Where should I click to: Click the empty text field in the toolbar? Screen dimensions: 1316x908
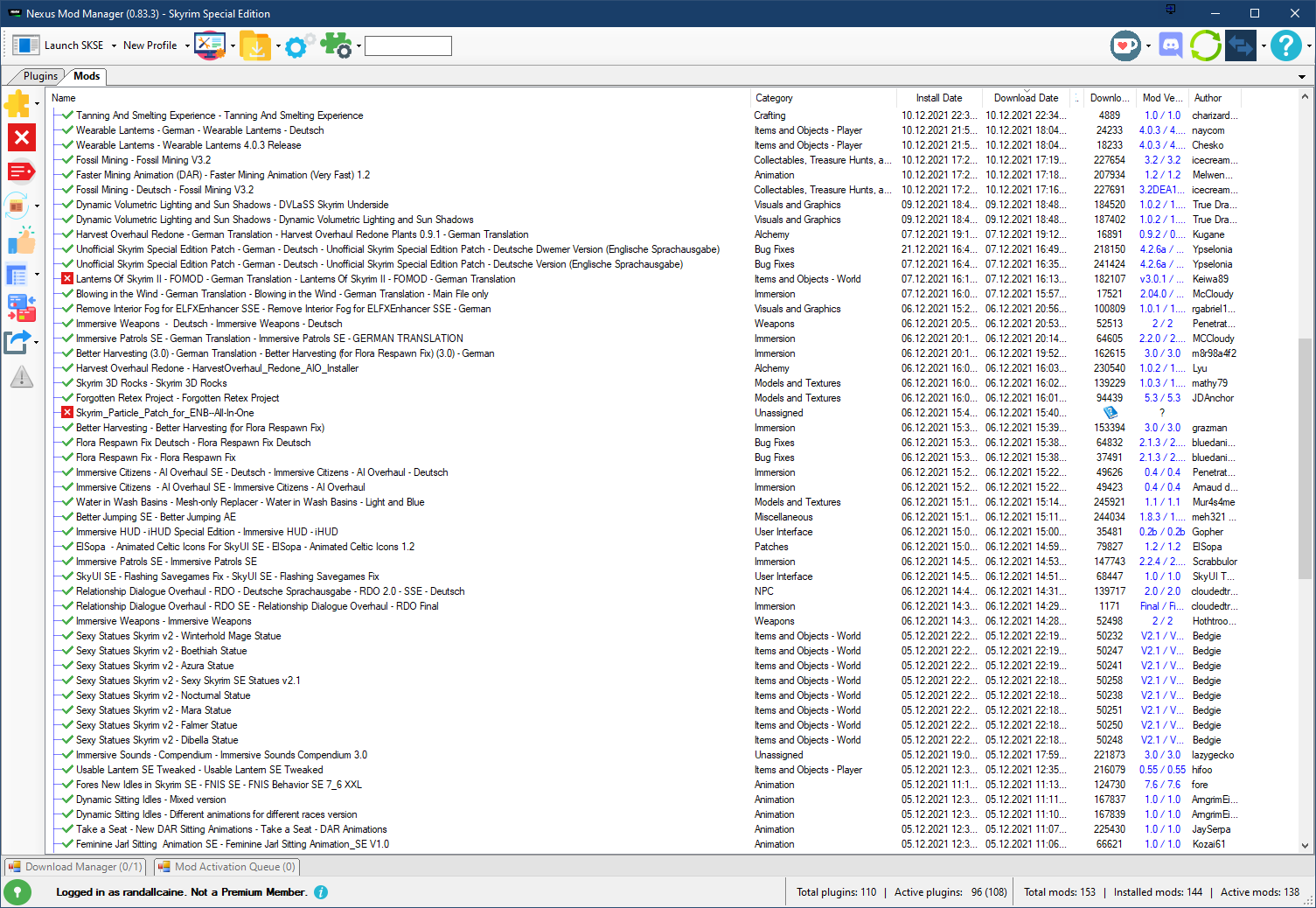[407, 45]
